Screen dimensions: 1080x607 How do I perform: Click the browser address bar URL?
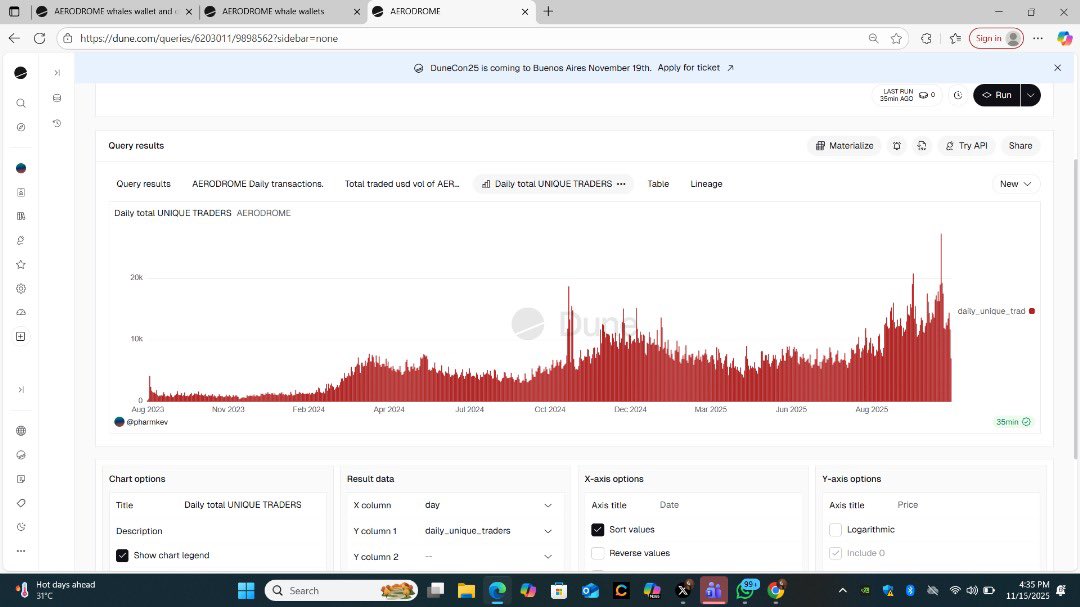(209, 39)
